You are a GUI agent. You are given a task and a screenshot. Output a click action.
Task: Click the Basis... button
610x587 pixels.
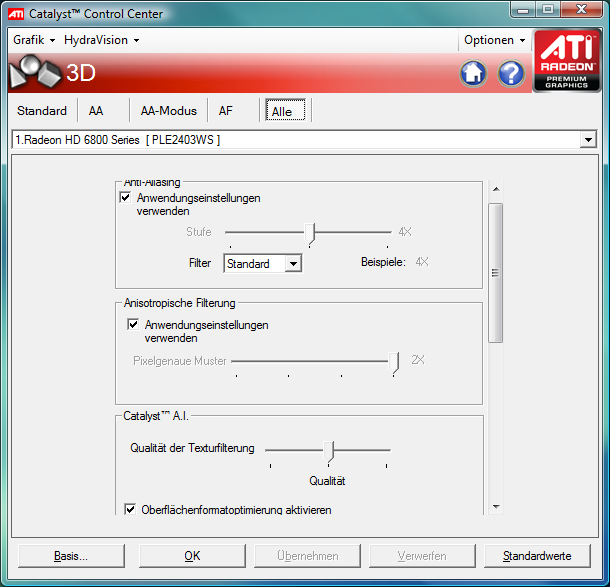click(x=71, y=556)
